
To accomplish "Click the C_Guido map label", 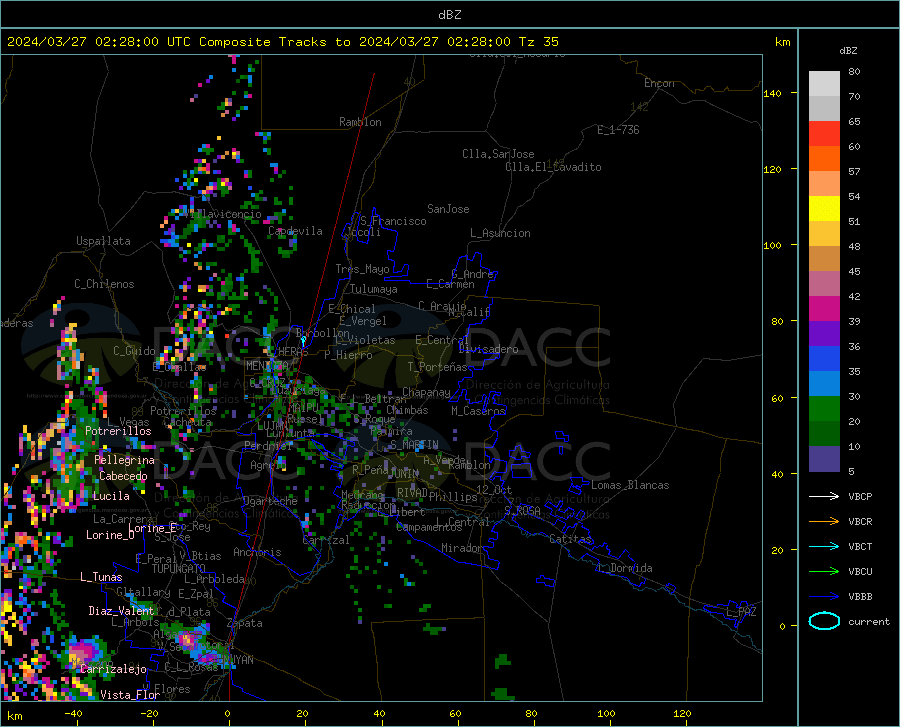I will click(x=134, y=351).
